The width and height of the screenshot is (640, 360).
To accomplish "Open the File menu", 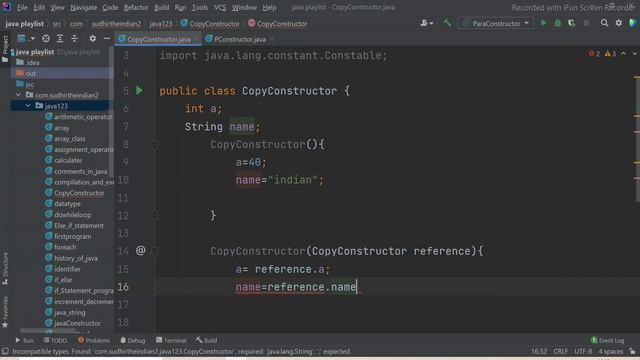I will pos(22,7).
